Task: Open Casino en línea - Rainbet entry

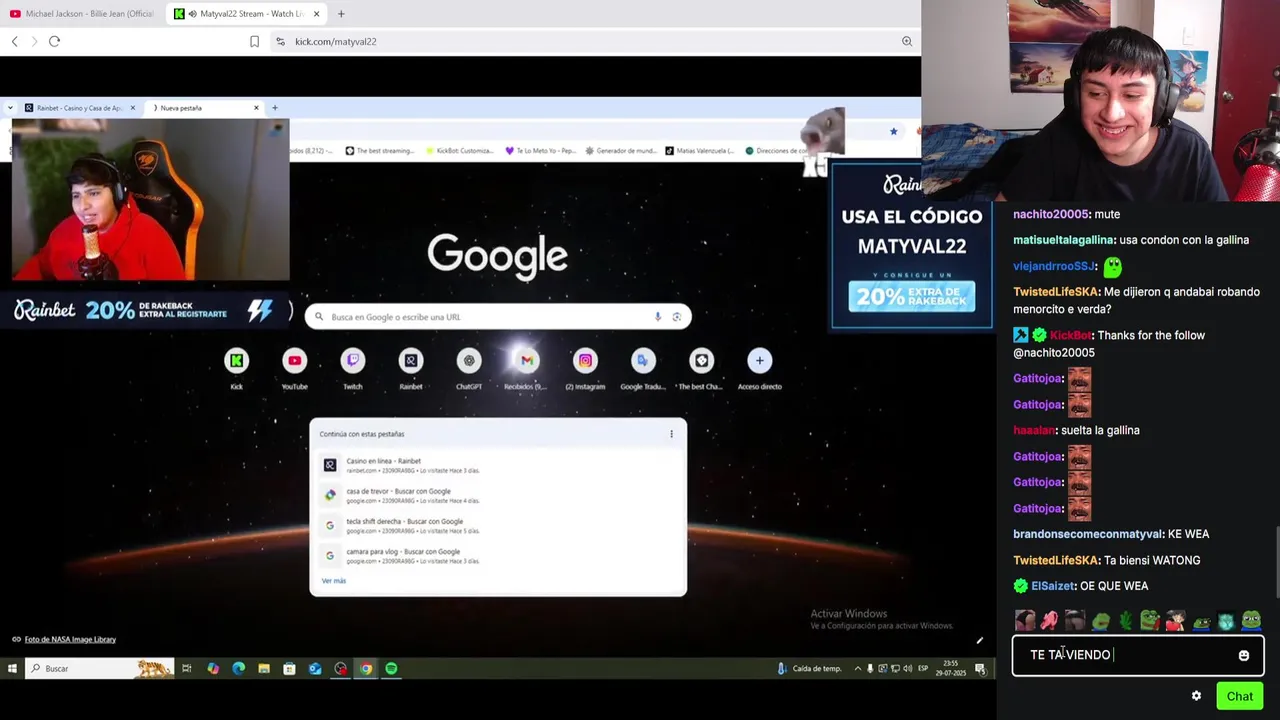Action: (497, 465)
